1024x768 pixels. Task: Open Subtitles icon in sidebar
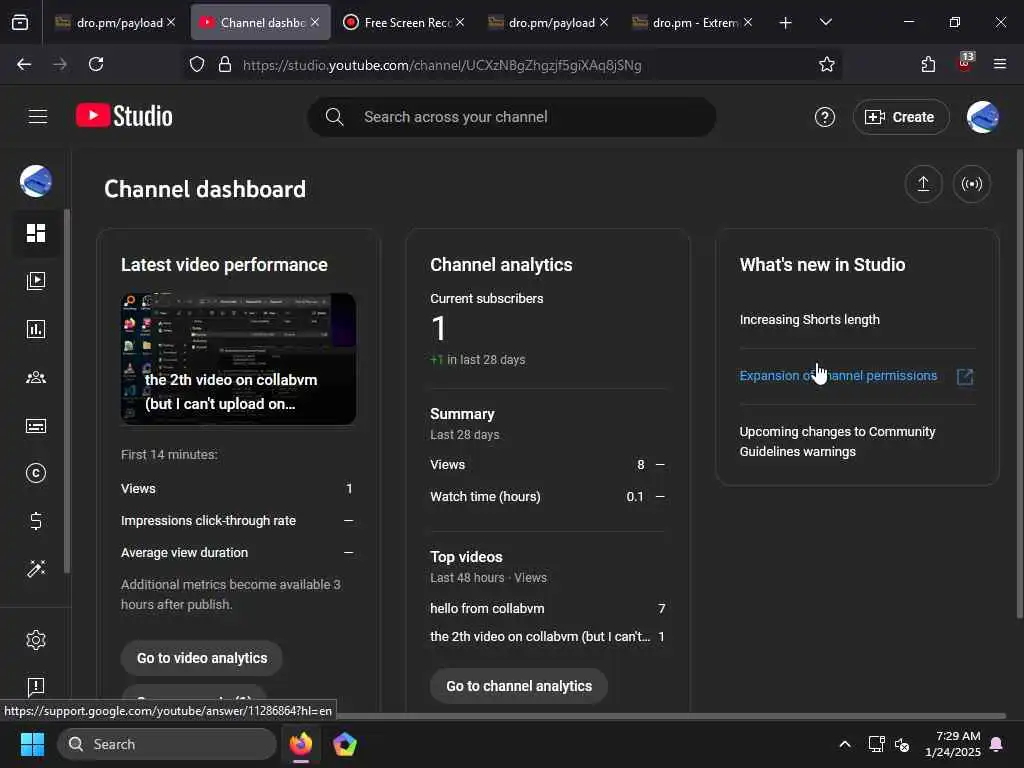coord(36,426)
